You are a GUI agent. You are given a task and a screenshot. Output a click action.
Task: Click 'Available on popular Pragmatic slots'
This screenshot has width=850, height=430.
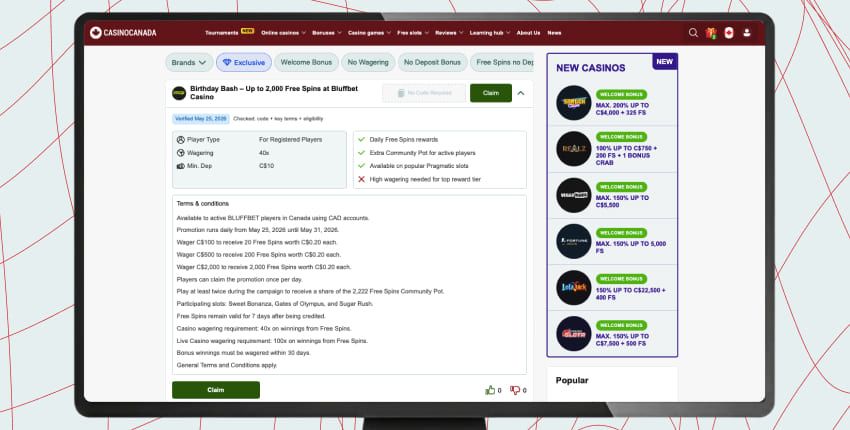click(x=419, y=166)
